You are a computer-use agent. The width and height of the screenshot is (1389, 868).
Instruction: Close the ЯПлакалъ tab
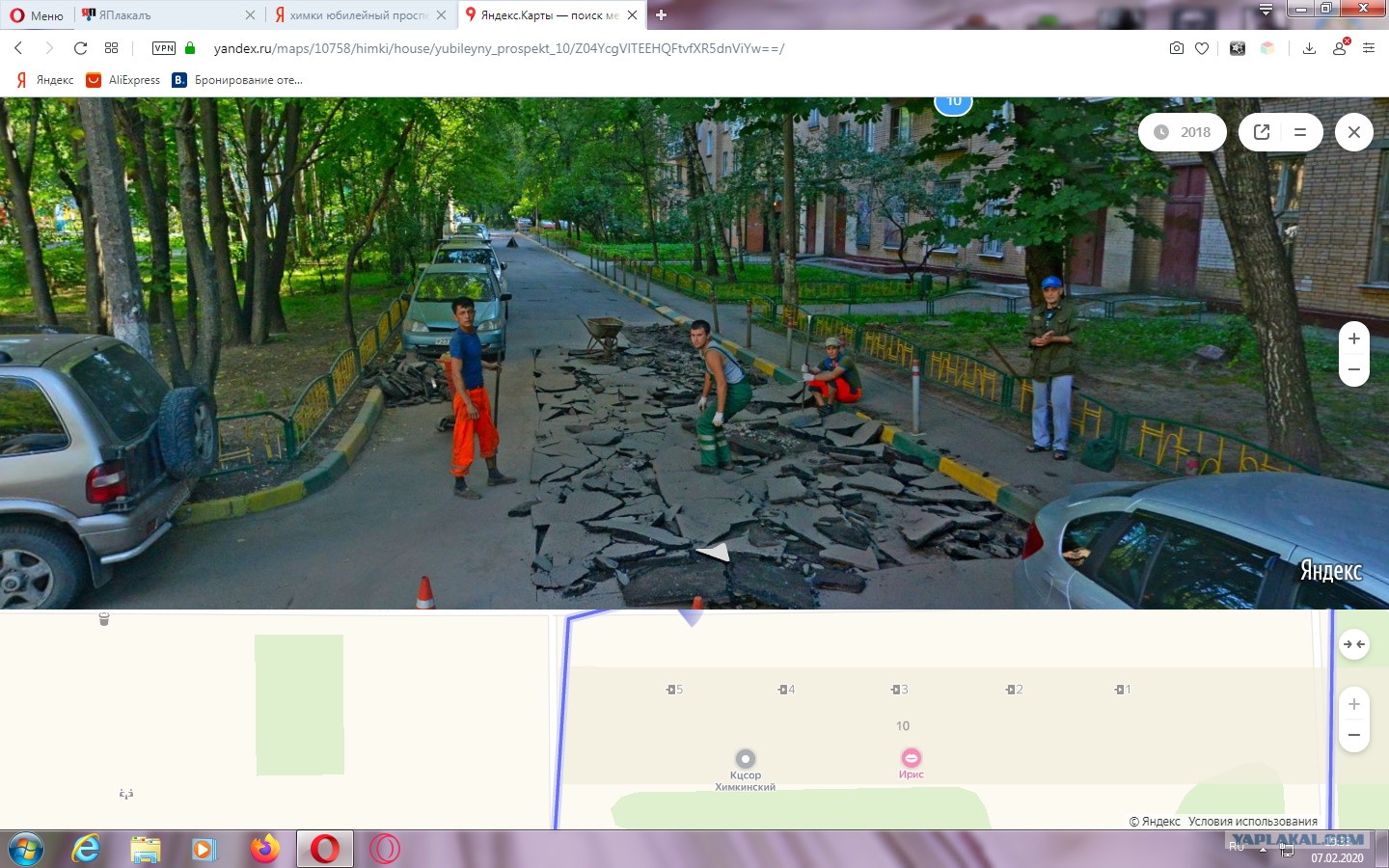coord(250,15)
